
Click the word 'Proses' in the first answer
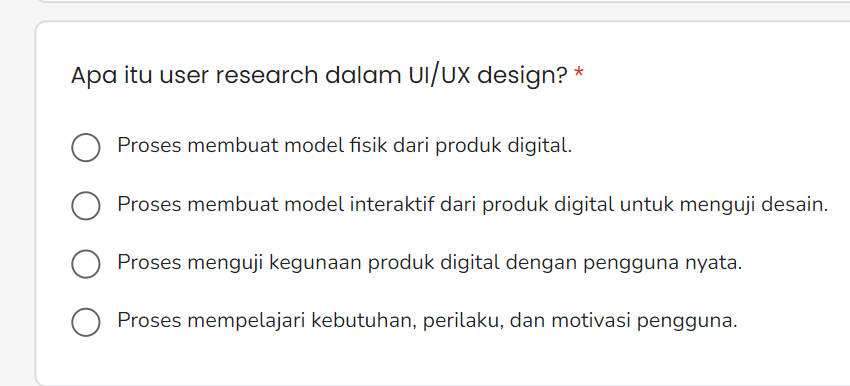coord(150,145)
